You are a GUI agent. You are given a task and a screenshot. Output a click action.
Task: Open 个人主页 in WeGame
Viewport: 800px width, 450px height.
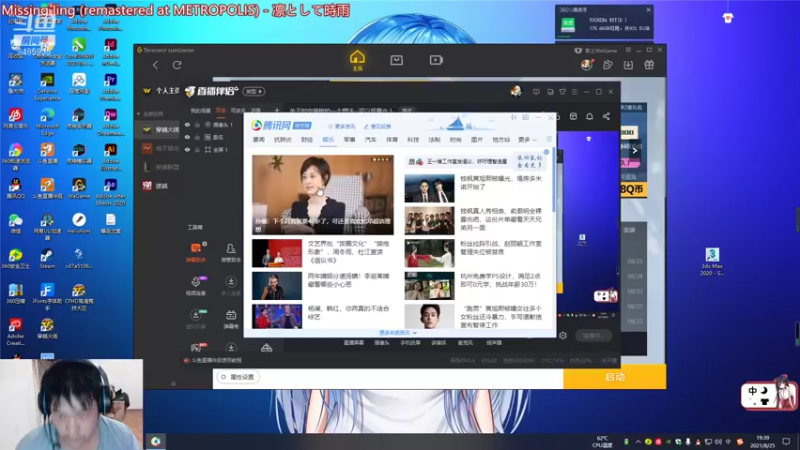point(163,91)
